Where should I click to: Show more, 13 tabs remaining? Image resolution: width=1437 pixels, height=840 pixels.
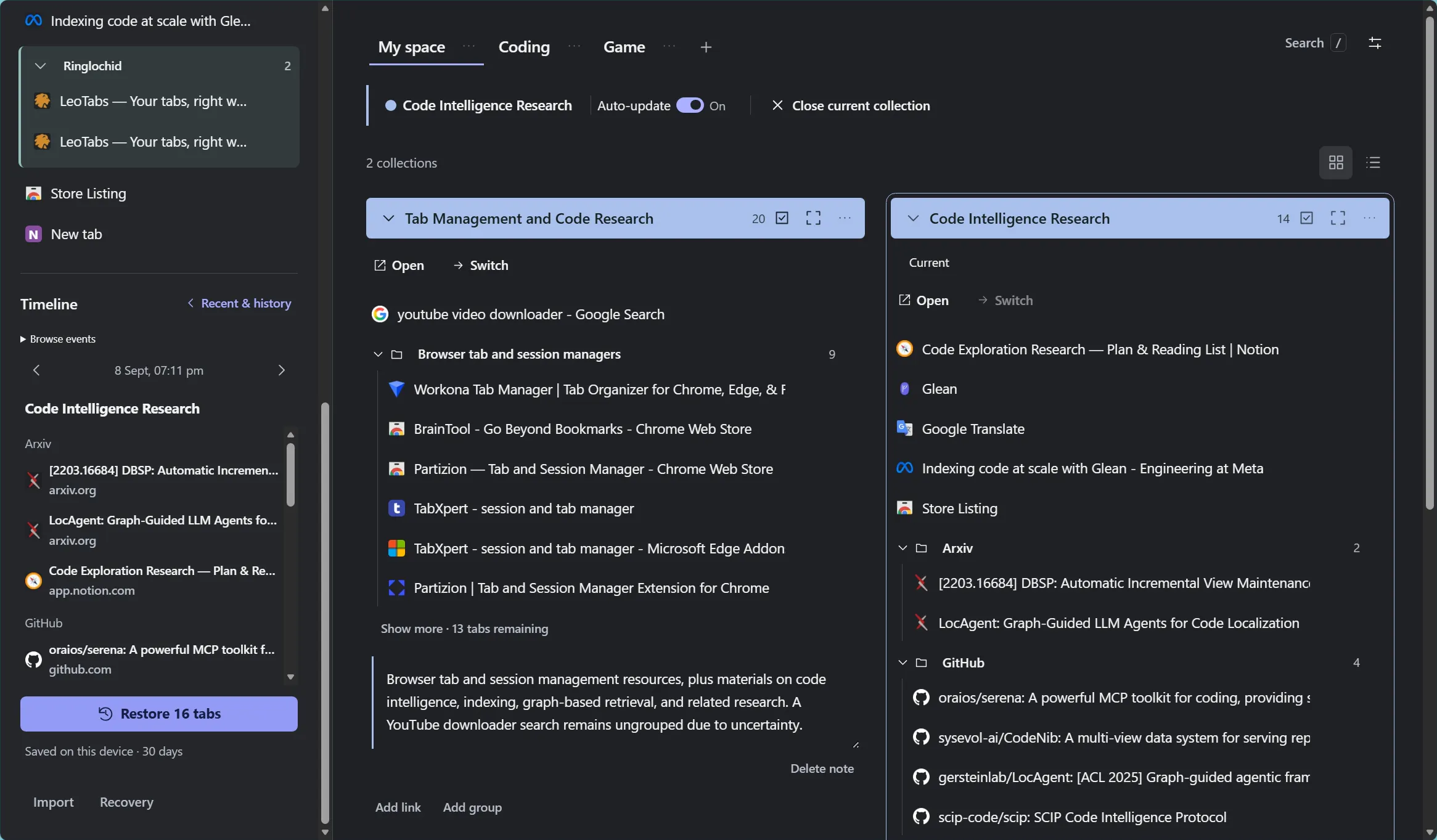pos(464,629)
